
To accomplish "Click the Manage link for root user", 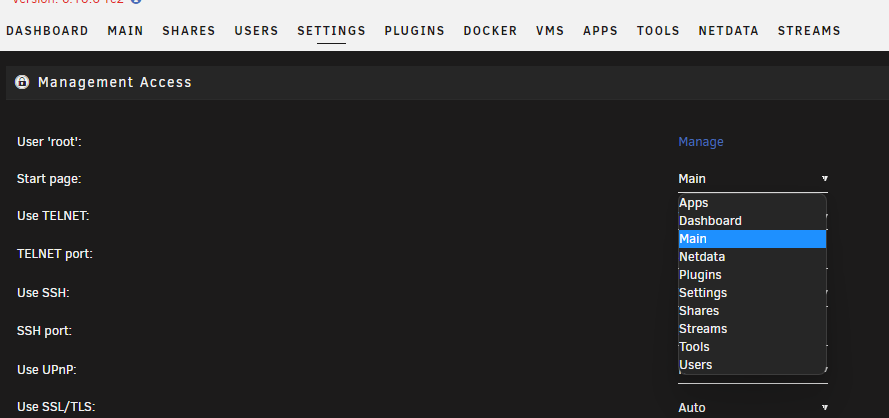I will point(701,142).
